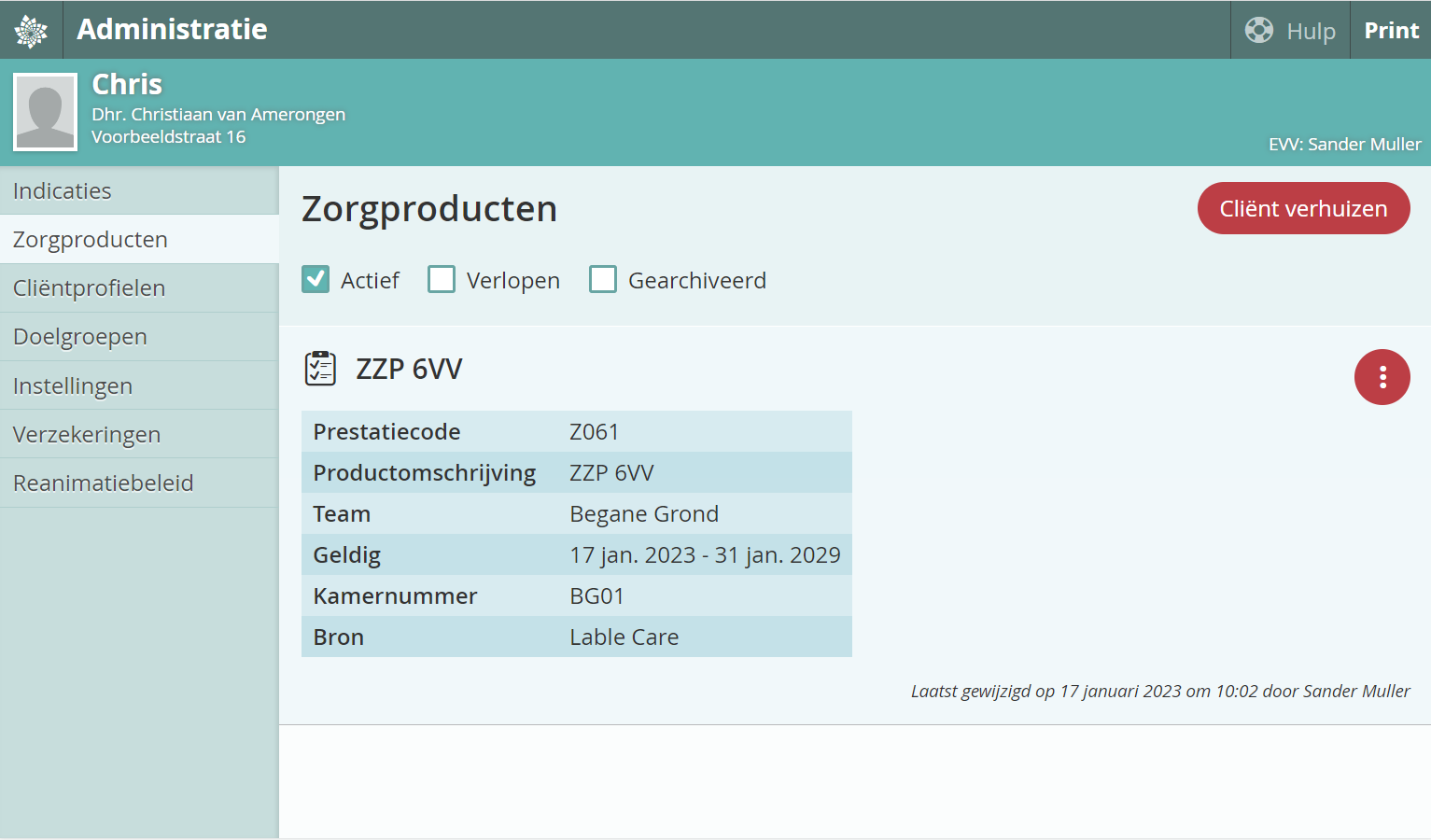Select Zorgproducten in the sidebar
The image size is (1431, 840).
pyautogui.click(x=91, y=240)
